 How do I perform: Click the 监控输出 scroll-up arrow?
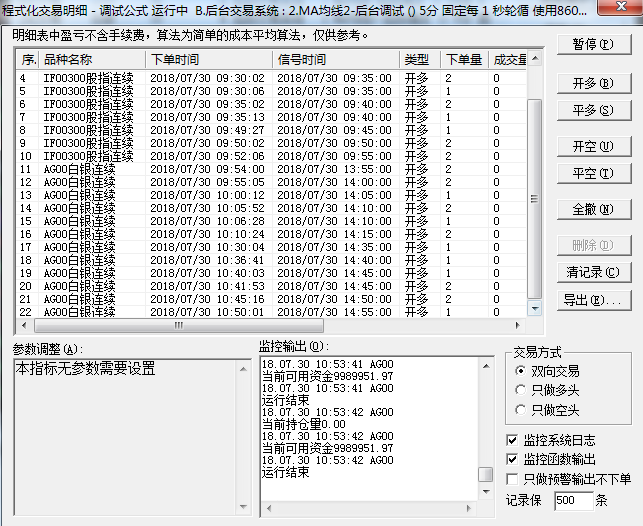click(486, 366)
